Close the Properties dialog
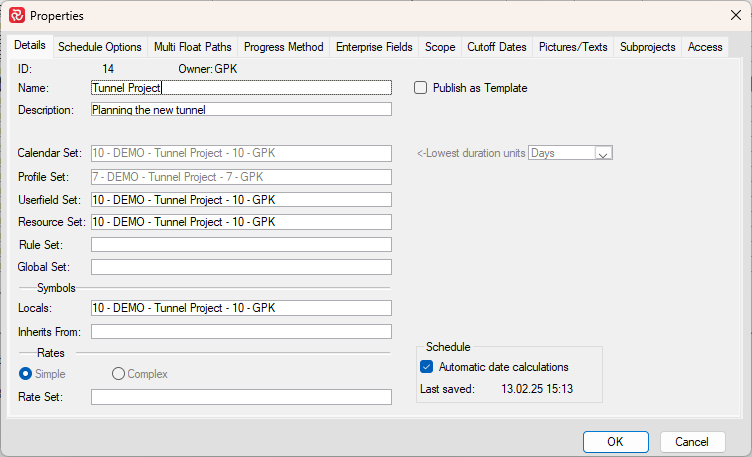This screenshot has width=752, height=457. coord(736,15)
